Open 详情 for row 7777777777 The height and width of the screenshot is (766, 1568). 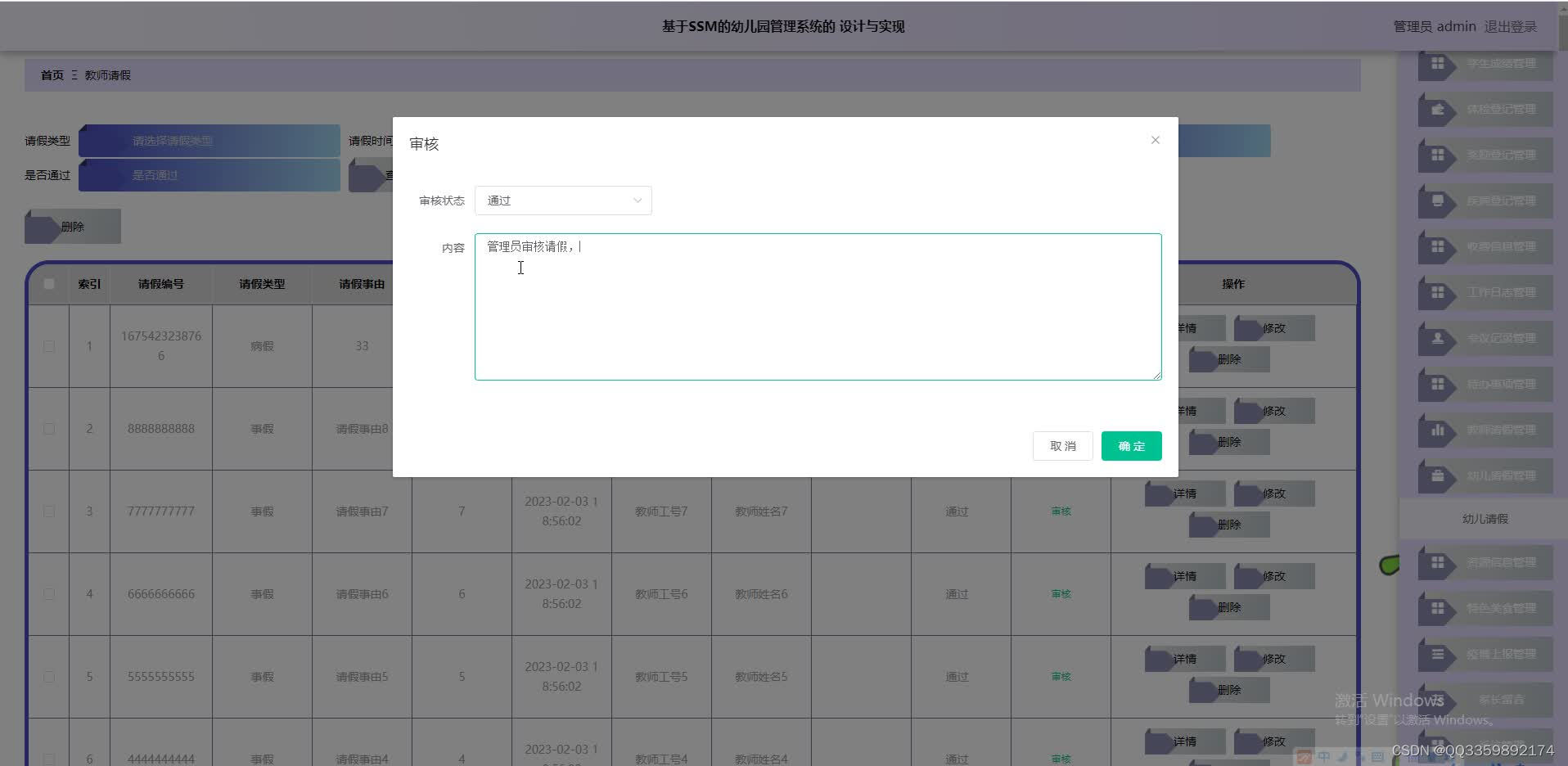pos(1185,493)
